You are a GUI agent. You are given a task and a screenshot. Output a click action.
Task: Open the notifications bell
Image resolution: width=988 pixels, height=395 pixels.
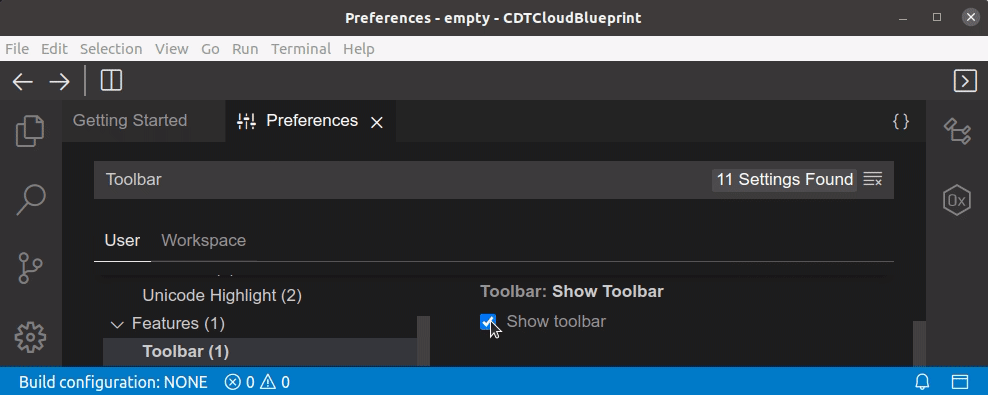pos(922,382)
